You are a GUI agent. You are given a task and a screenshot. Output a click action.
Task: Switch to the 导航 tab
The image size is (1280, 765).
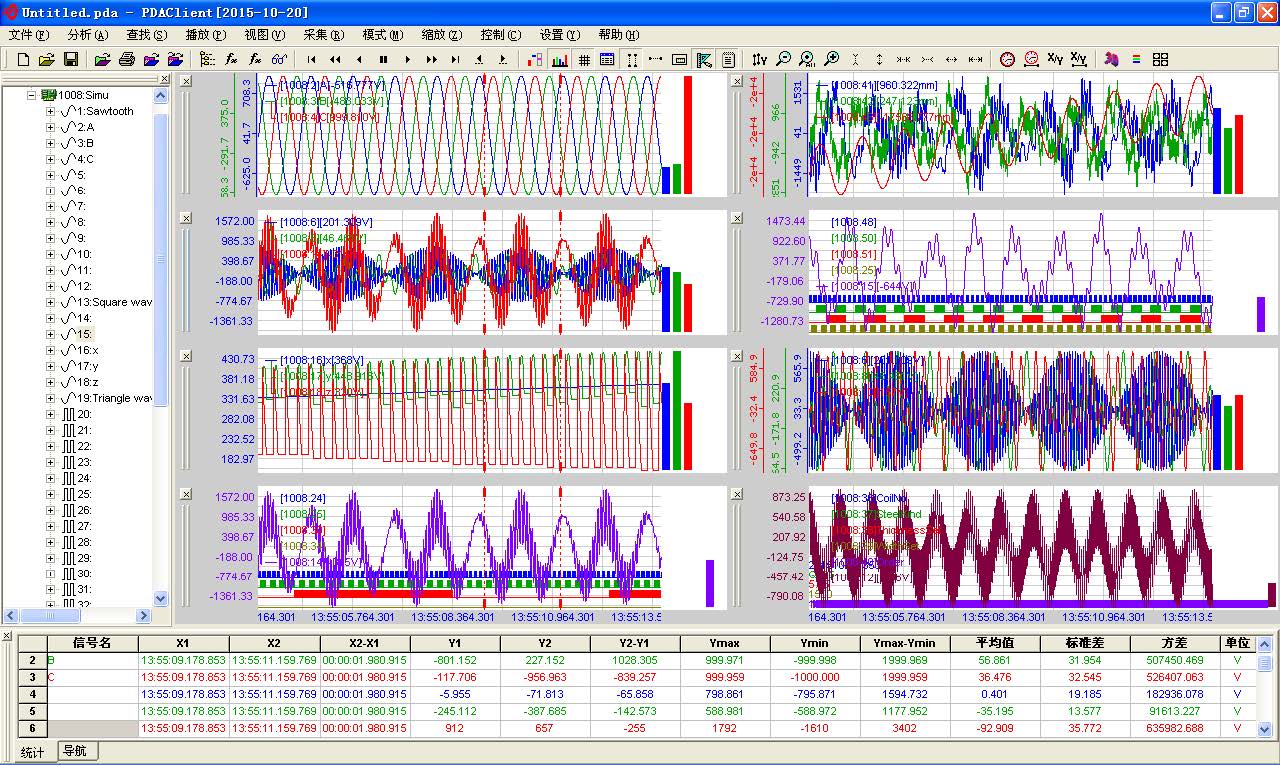click(x=74, y=751)
